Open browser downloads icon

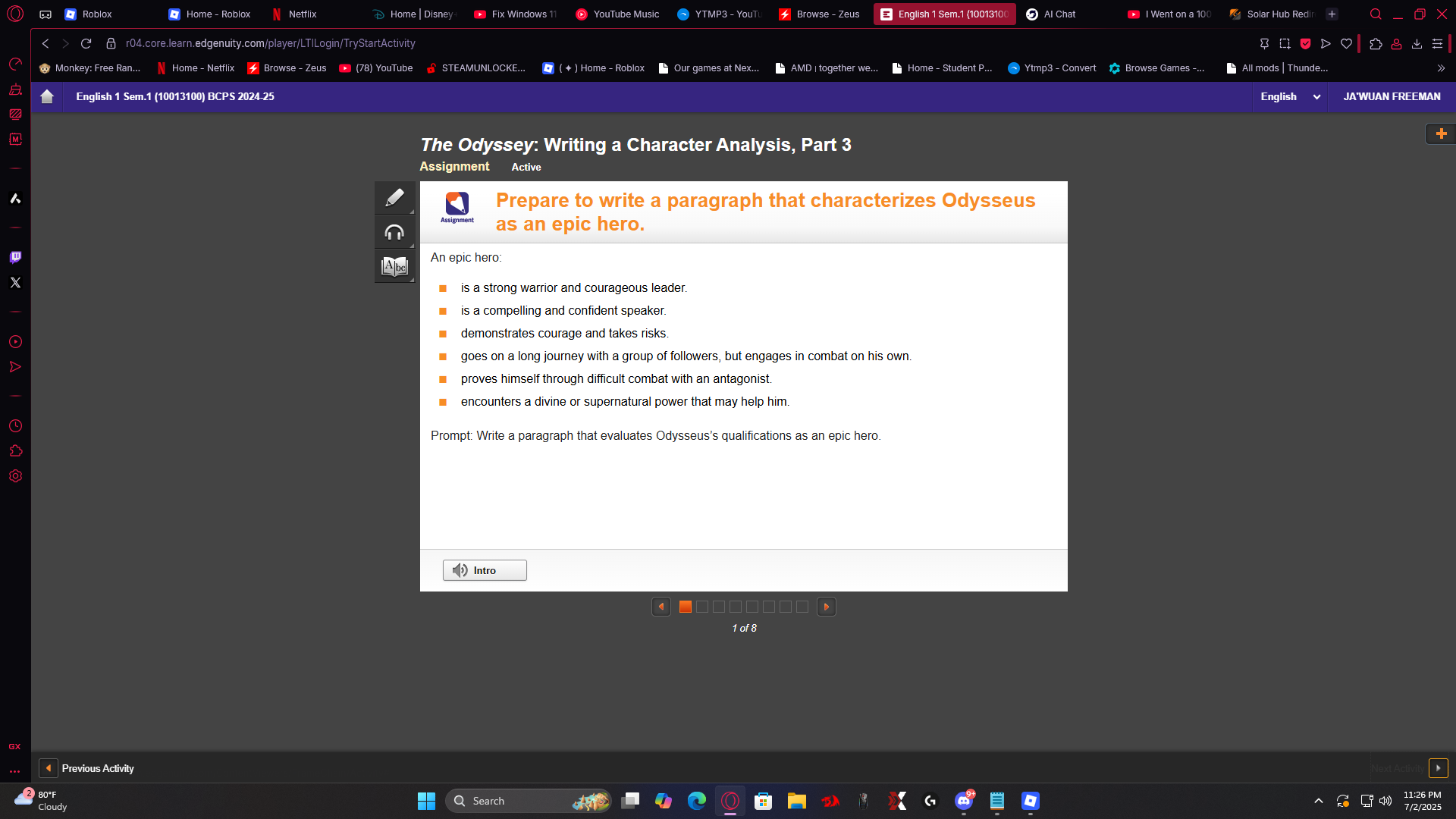click(x=1417, y=43)
